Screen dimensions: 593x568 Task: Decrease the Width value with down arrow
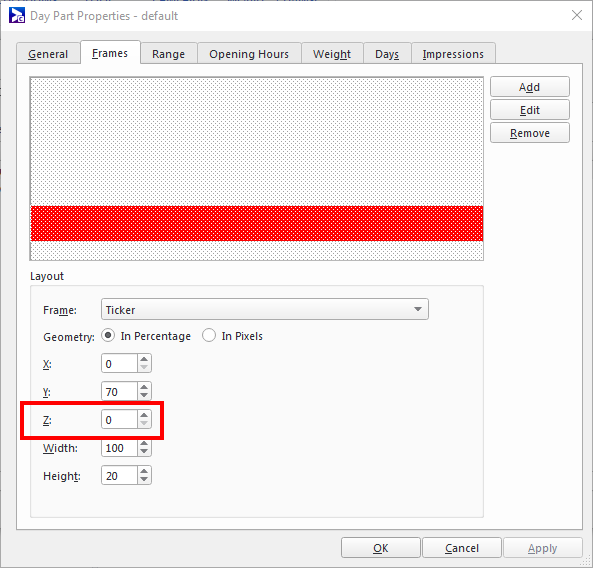tap(144, 452)
